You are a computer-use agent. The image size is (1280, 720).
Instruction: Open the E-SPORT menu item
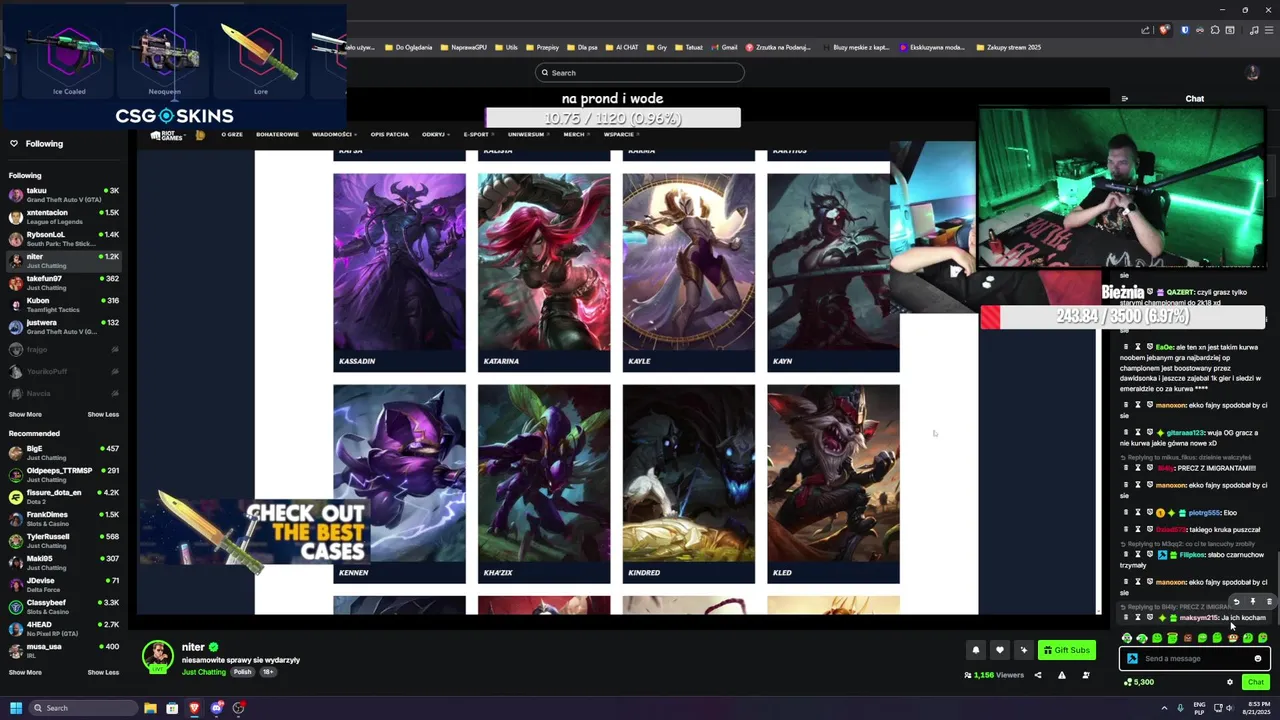pyautogui.click(x=477, y=134)
